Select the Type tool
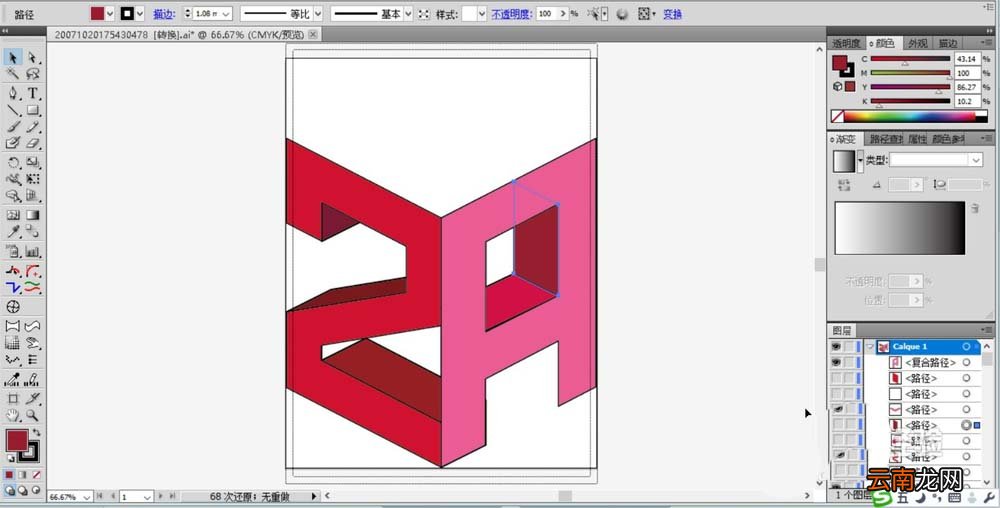This screenshot has width=1000, height=508. click(33, 94)
